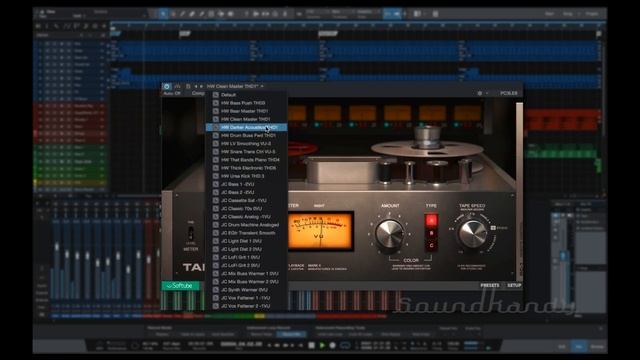Expand the arrow beside the gear icon
640x360 pixels.
tap(487, 93)
